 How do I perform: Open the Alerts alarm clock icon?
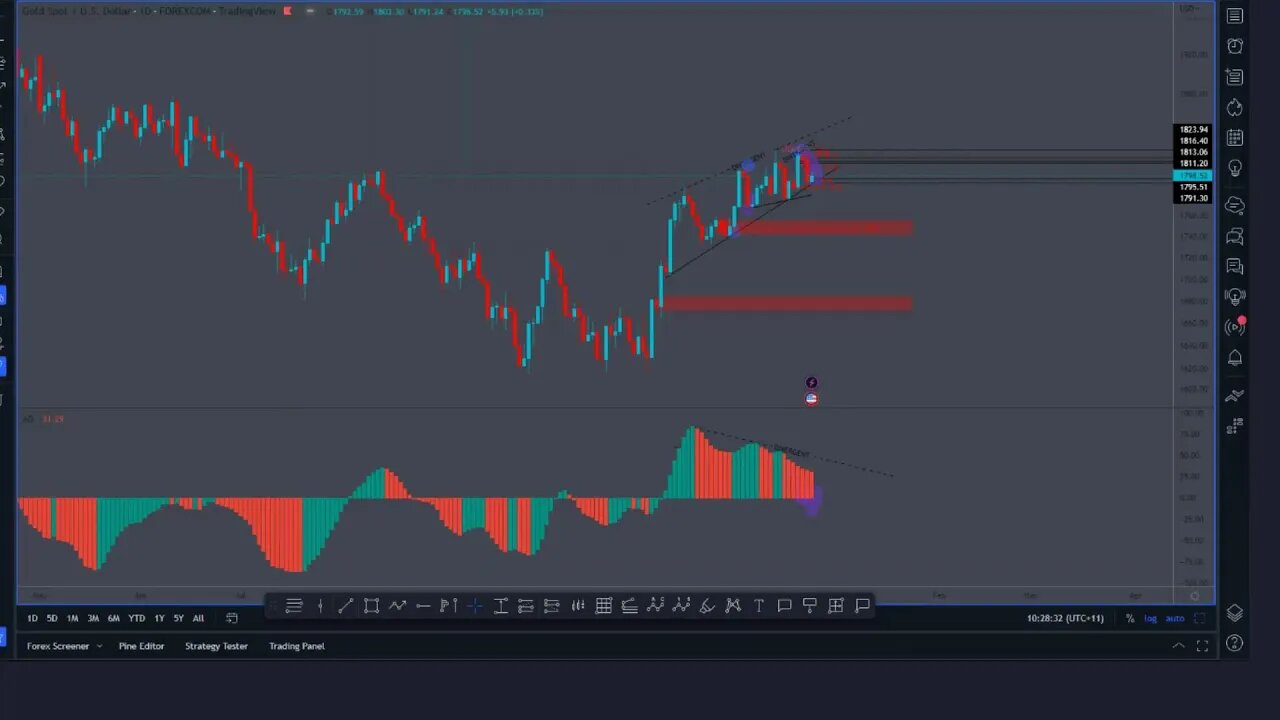click(x=1235, y=46)
